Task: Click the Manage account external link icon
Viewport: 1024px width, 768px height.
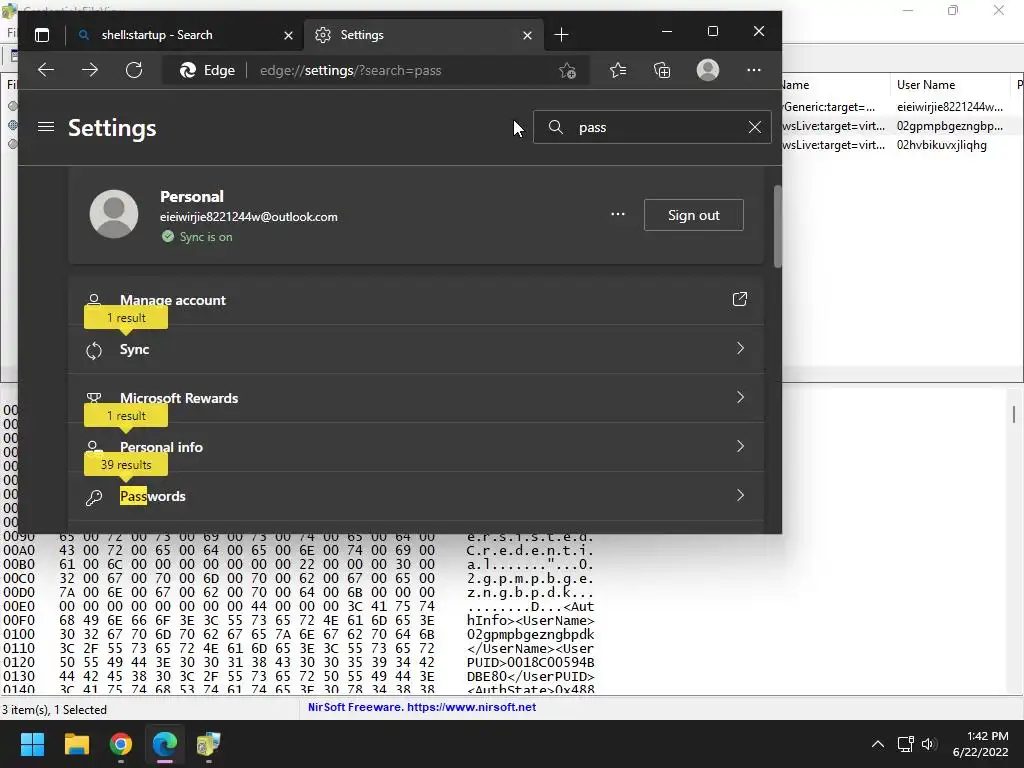Action: click(x=739, y=299)
